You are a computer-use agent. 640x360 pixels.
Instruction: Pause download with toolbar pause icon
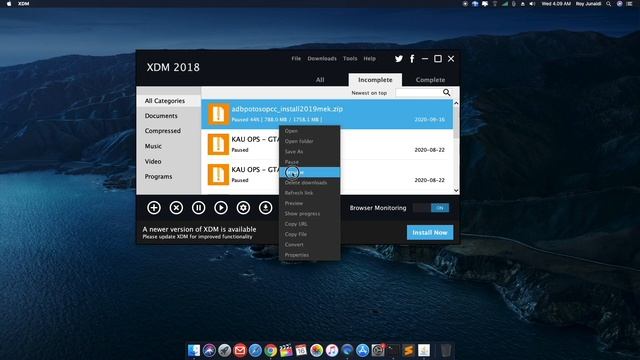(198, 208)
